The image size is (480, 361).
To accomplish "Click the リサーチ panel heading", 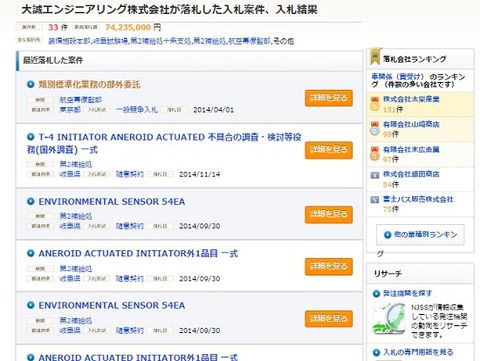I will 388,274.
